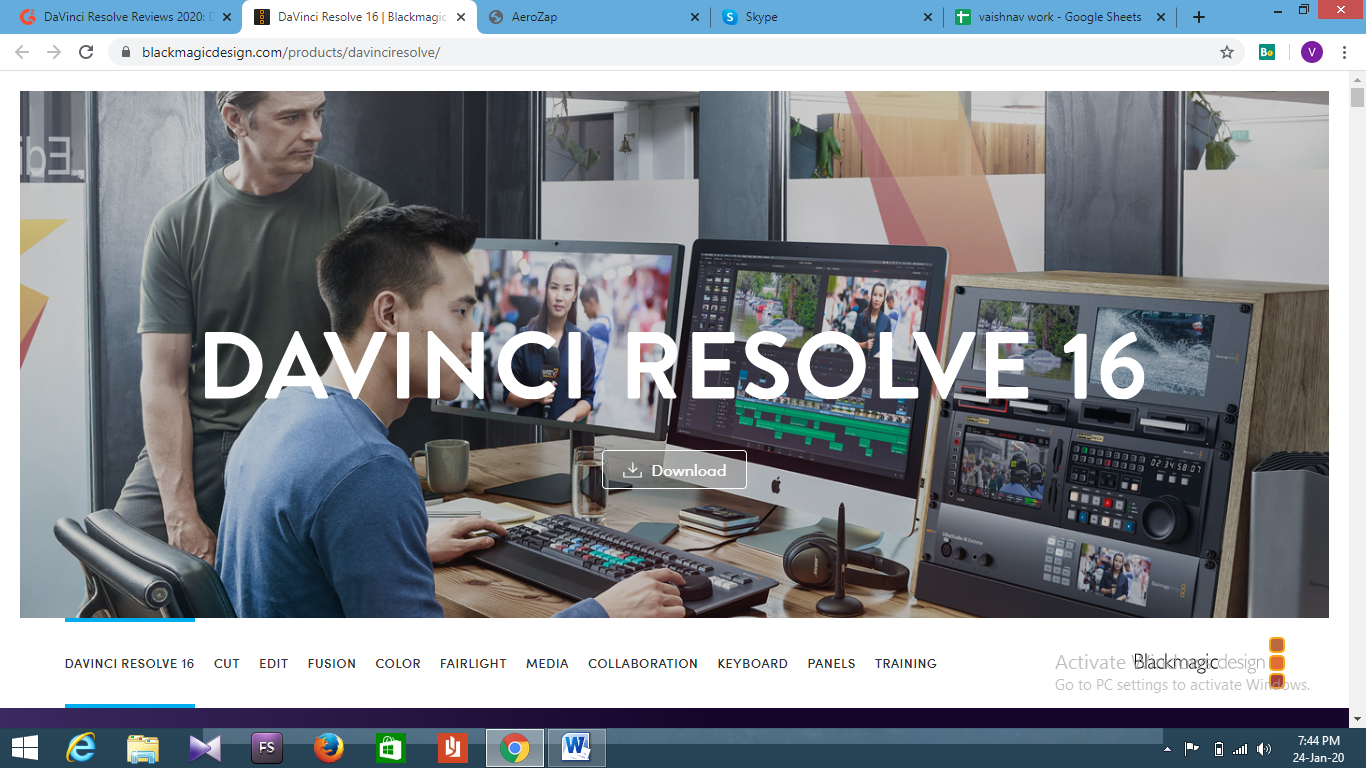1366x768 pixels.
Task: Reload the page with the refresh icon
Action: (x=86, y=52)
